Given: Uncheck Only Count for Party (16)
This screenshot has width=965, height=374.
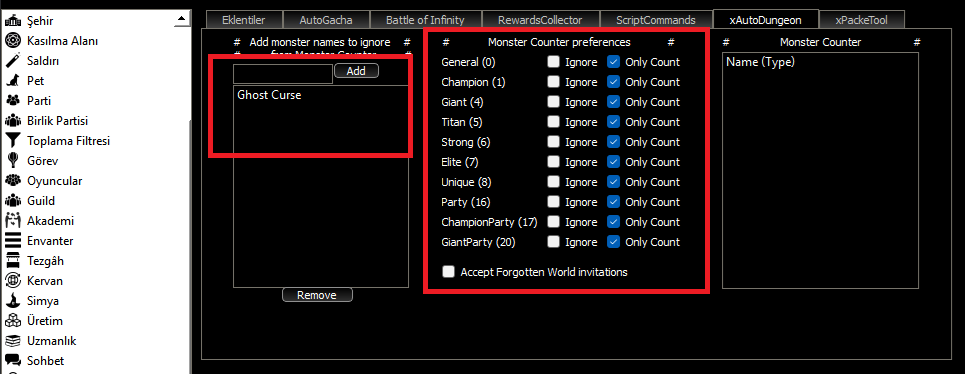Looking at the screenshot, I should click(x=614, y=202).
